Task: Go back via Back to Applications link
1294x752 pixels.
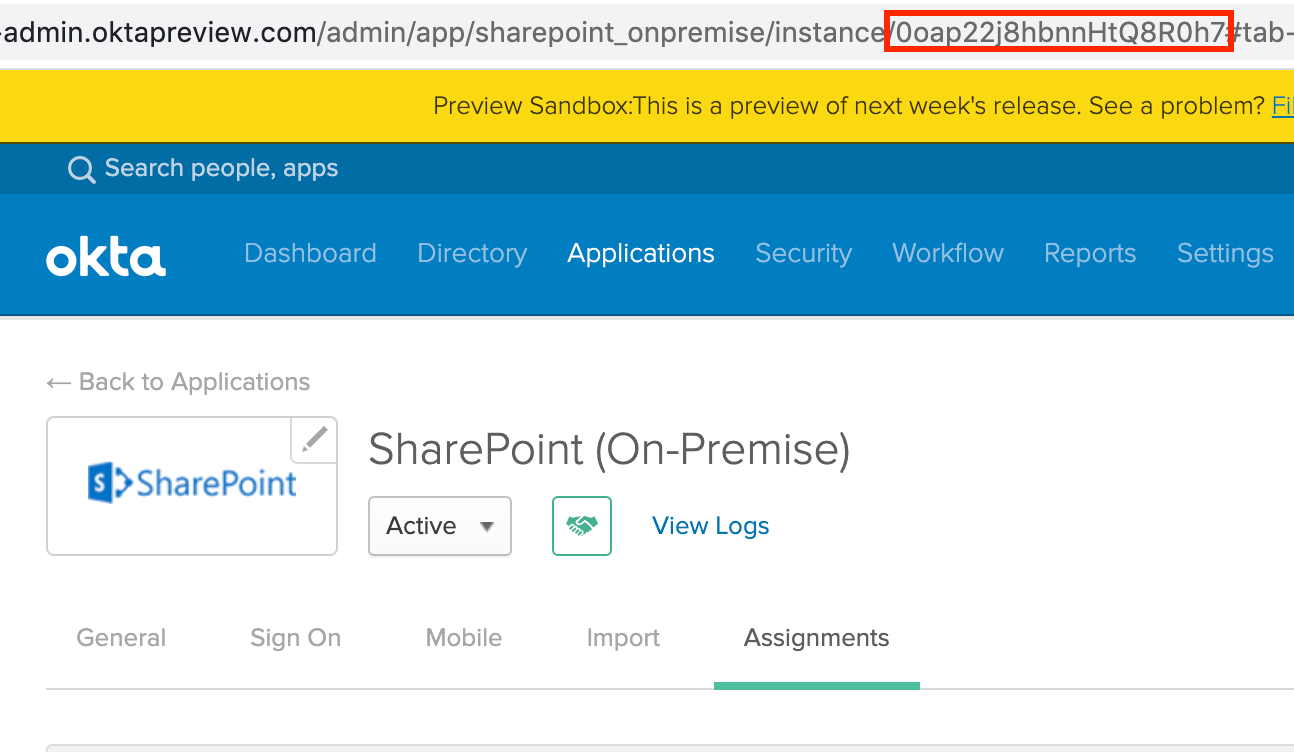Action: (178, 382)
